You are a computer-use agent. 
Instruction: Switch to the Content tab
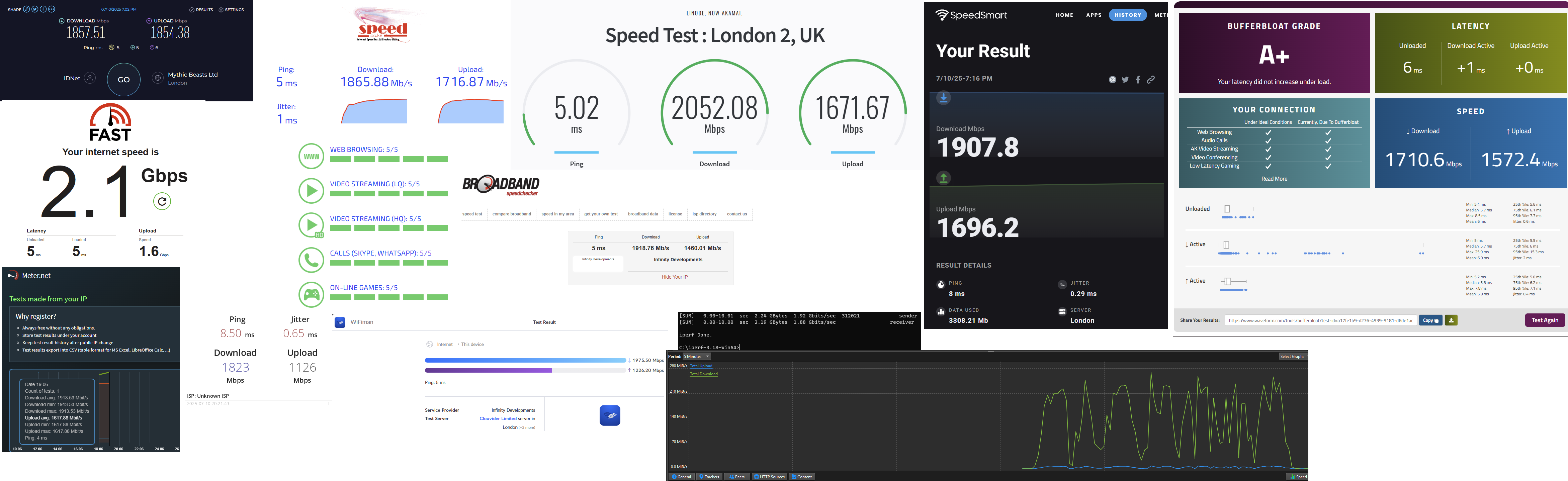pos(802,477)
